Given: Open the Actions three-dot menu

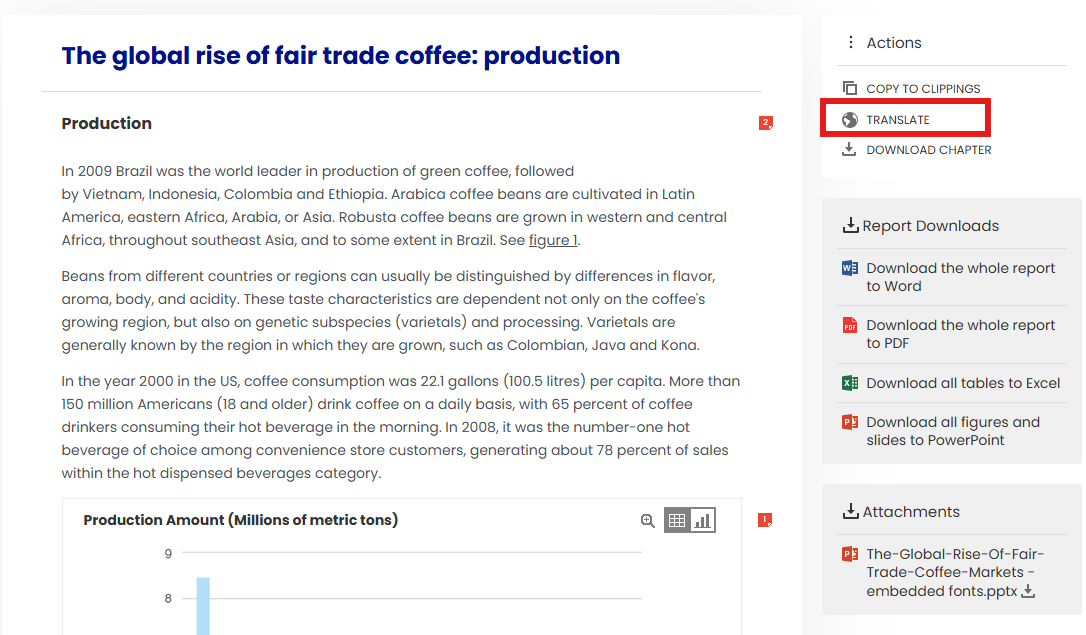Looking at the screenshot, I should [851, 42].
